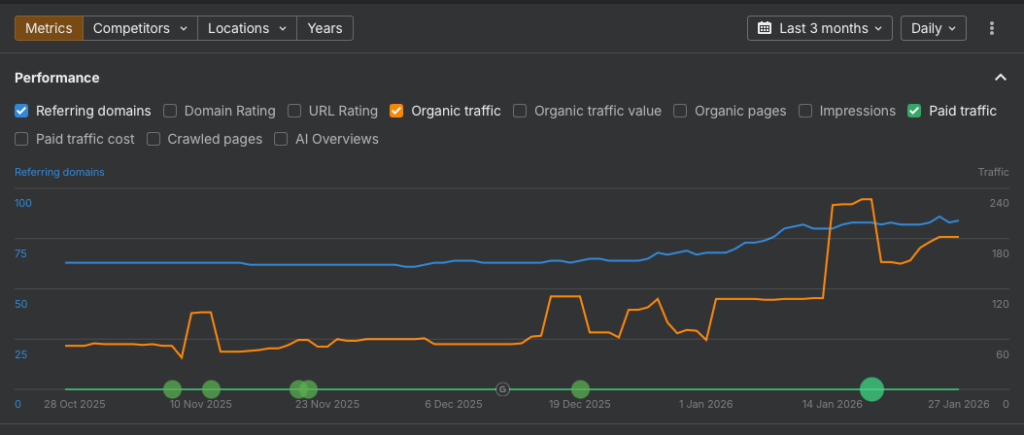Open the Last 3 months dropdown

[819, 28]
